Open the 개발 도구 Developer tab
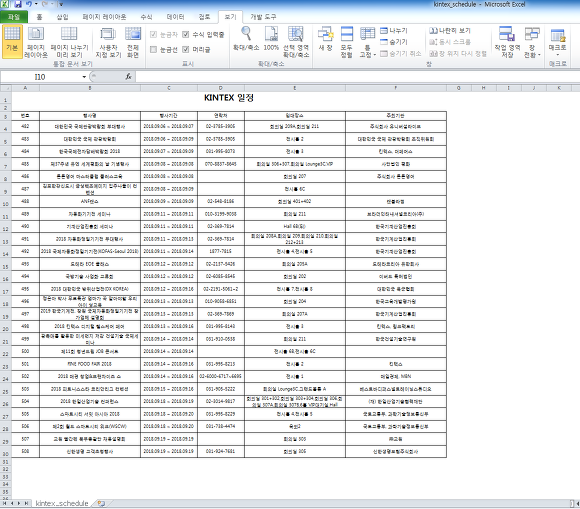Screen dimensions: 580x509 point(263,17)
